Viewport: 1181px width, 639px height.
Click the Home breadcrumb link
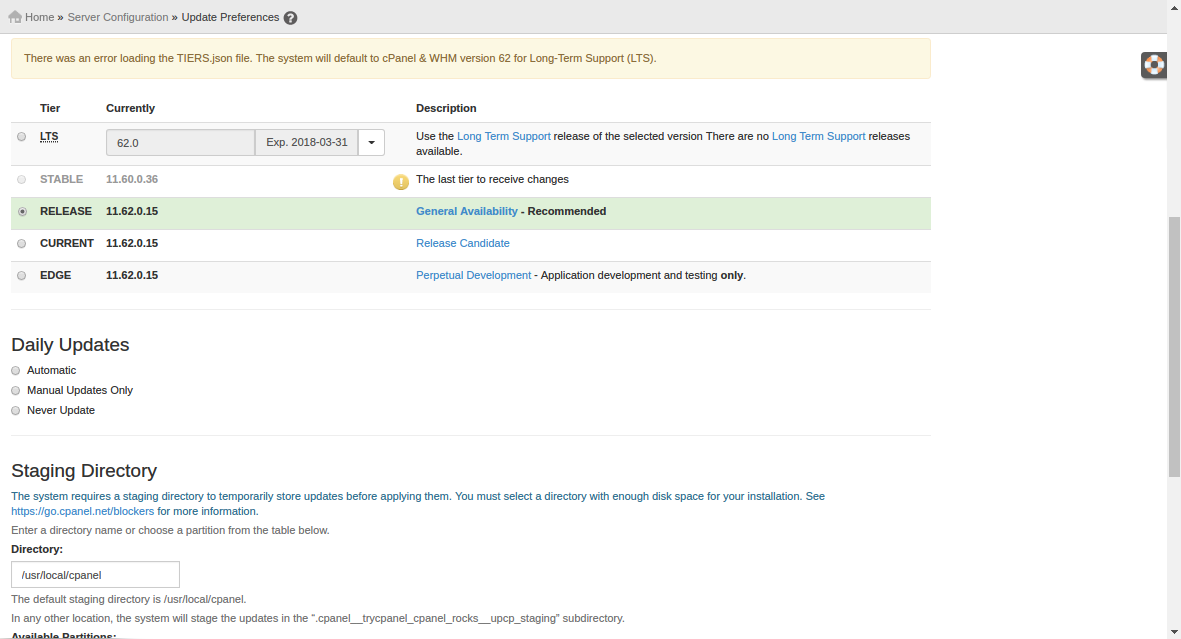(x=40, y=17)
